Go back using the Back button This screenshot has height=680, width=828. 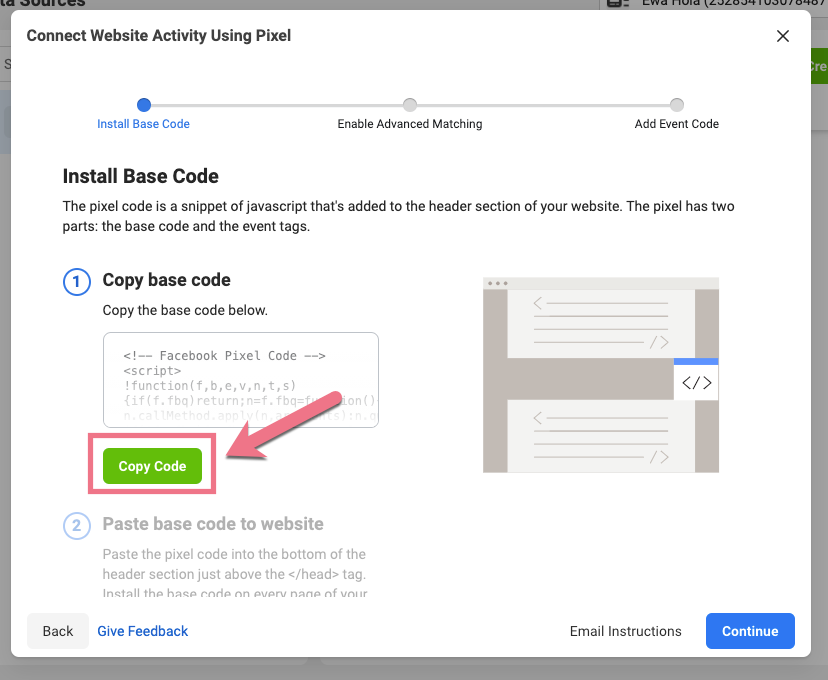[x=58, y=631]
